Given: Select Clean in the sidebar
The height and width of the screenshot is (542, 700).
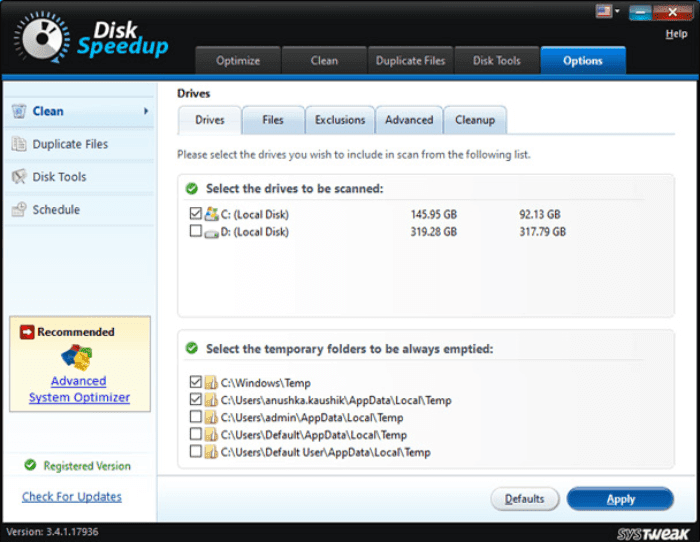Looking at the screenshot, I should point(79,111).
